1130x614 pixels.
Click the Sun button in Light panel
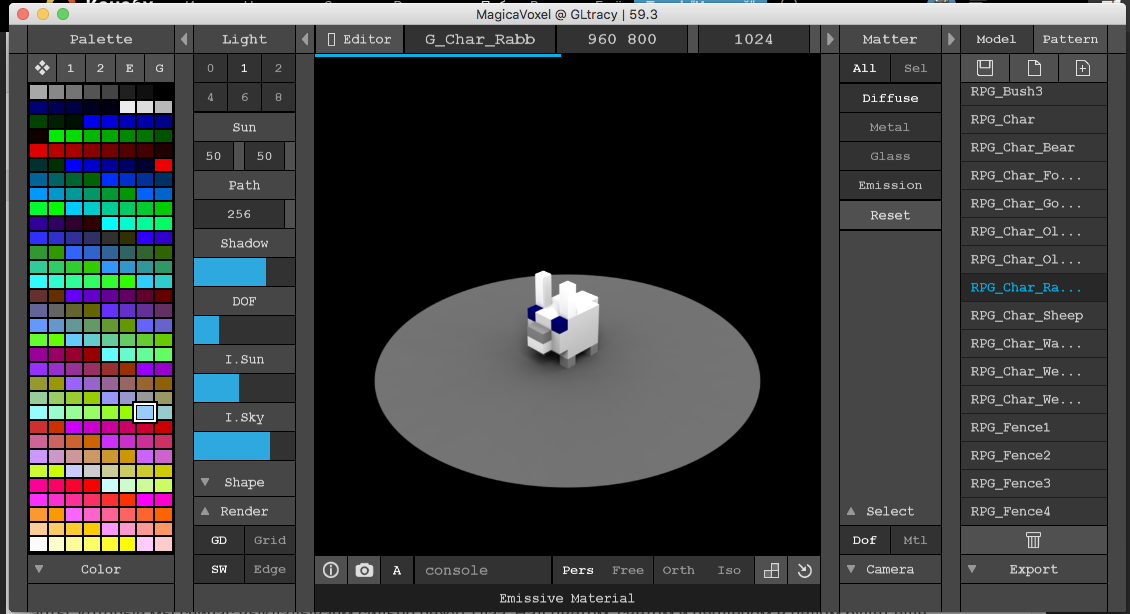244,127
